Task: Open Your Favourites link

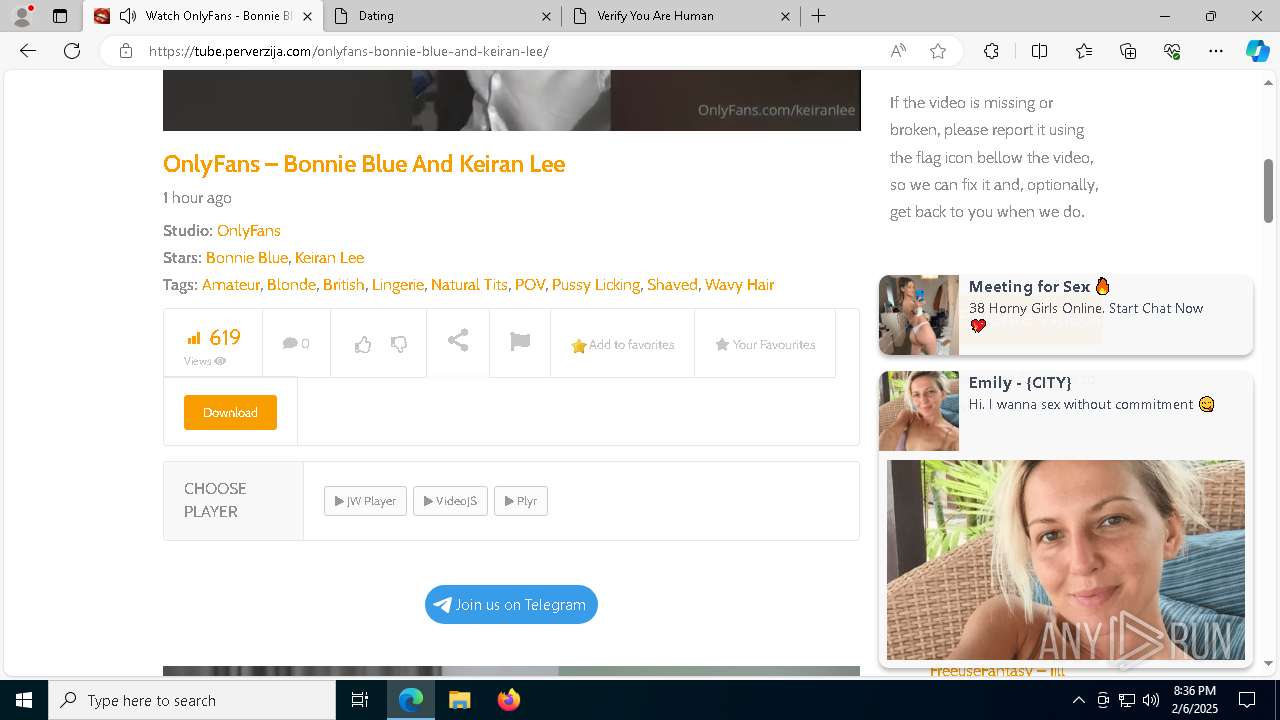Action: tap(765, 344)
